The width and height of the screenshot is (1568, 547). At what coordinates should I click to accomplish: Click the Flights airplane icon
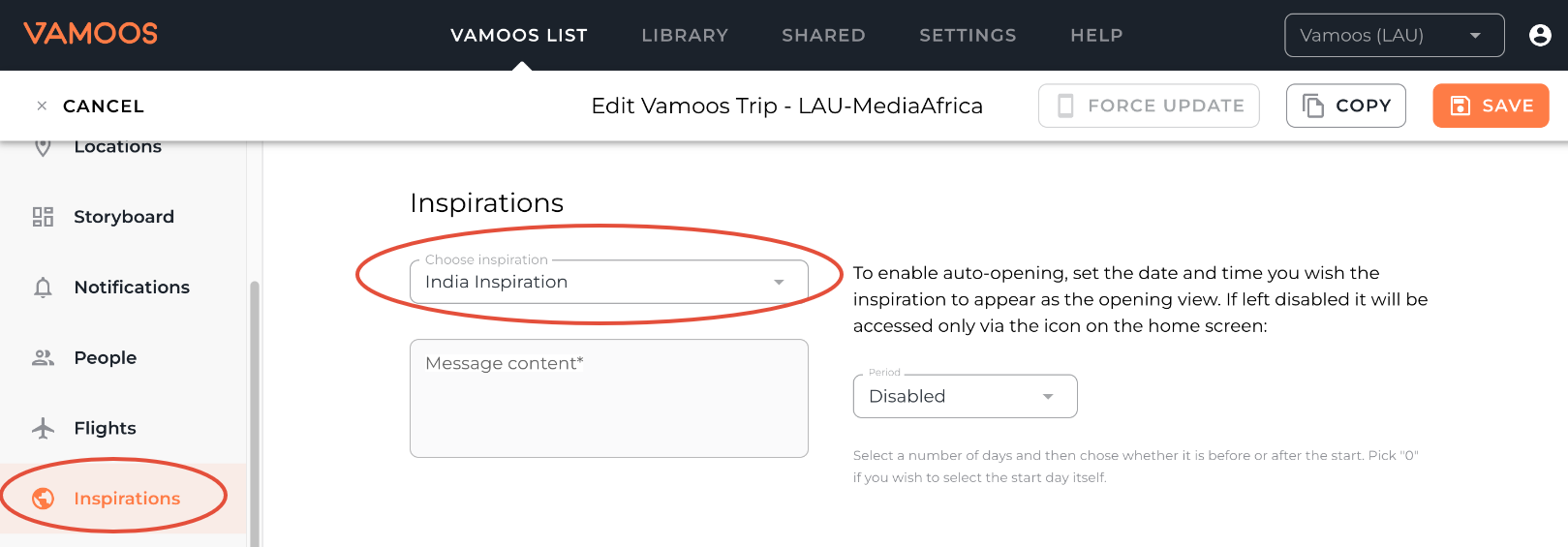(43, 428)
